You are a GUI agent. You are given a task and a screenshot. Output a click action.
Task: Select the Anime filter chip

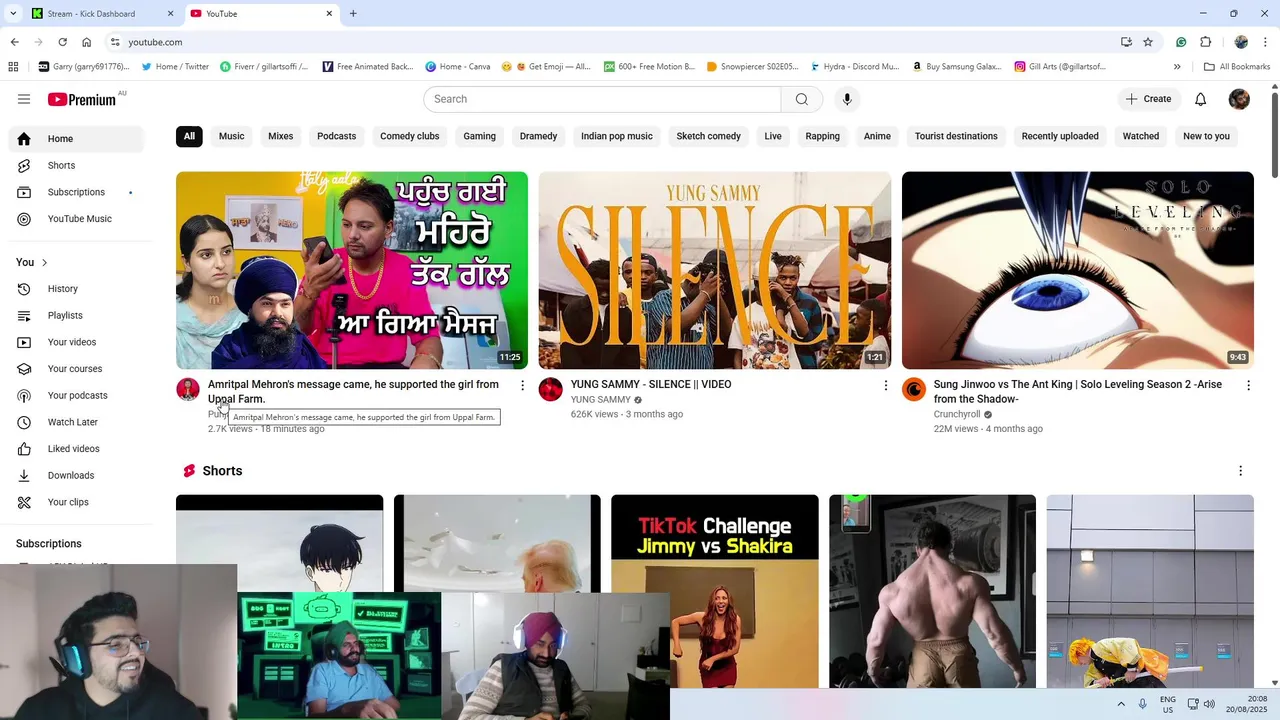click(877, 136)
